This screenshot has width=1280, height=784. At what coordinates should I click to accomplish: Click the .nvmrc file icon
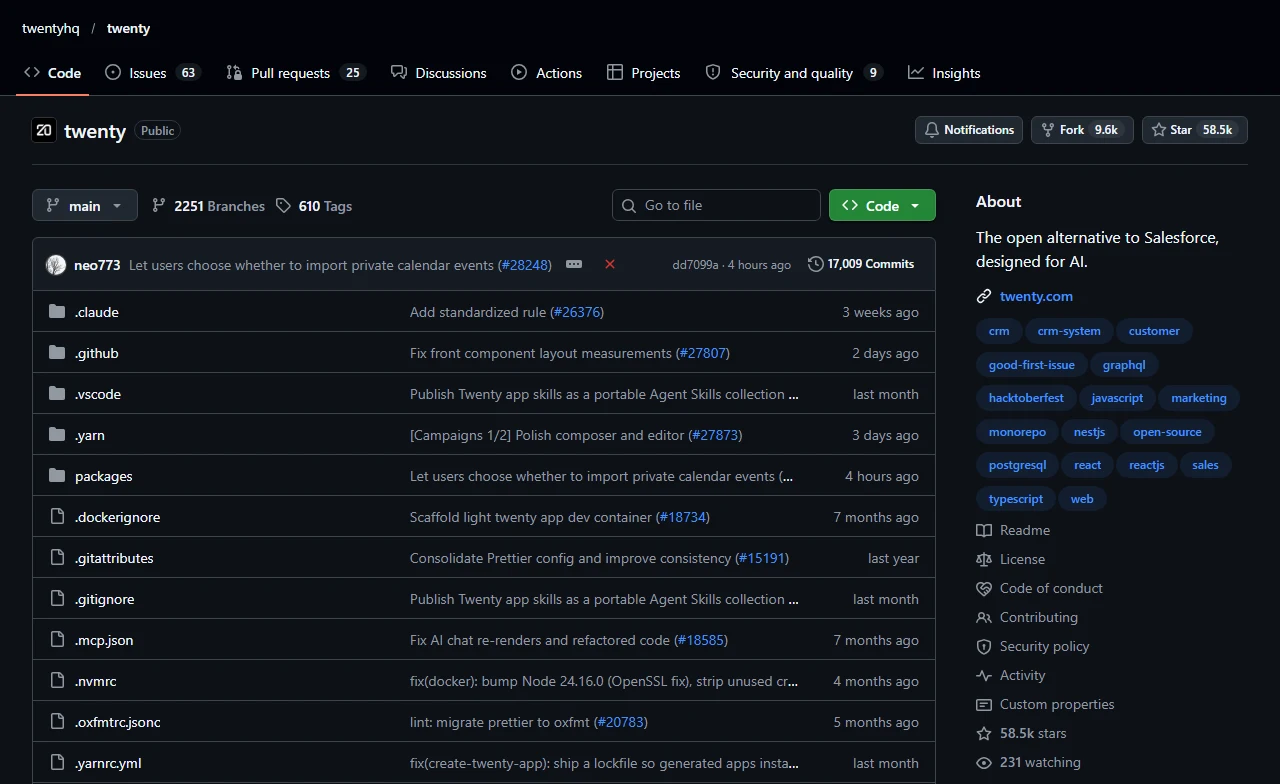(x=57, y=681)
